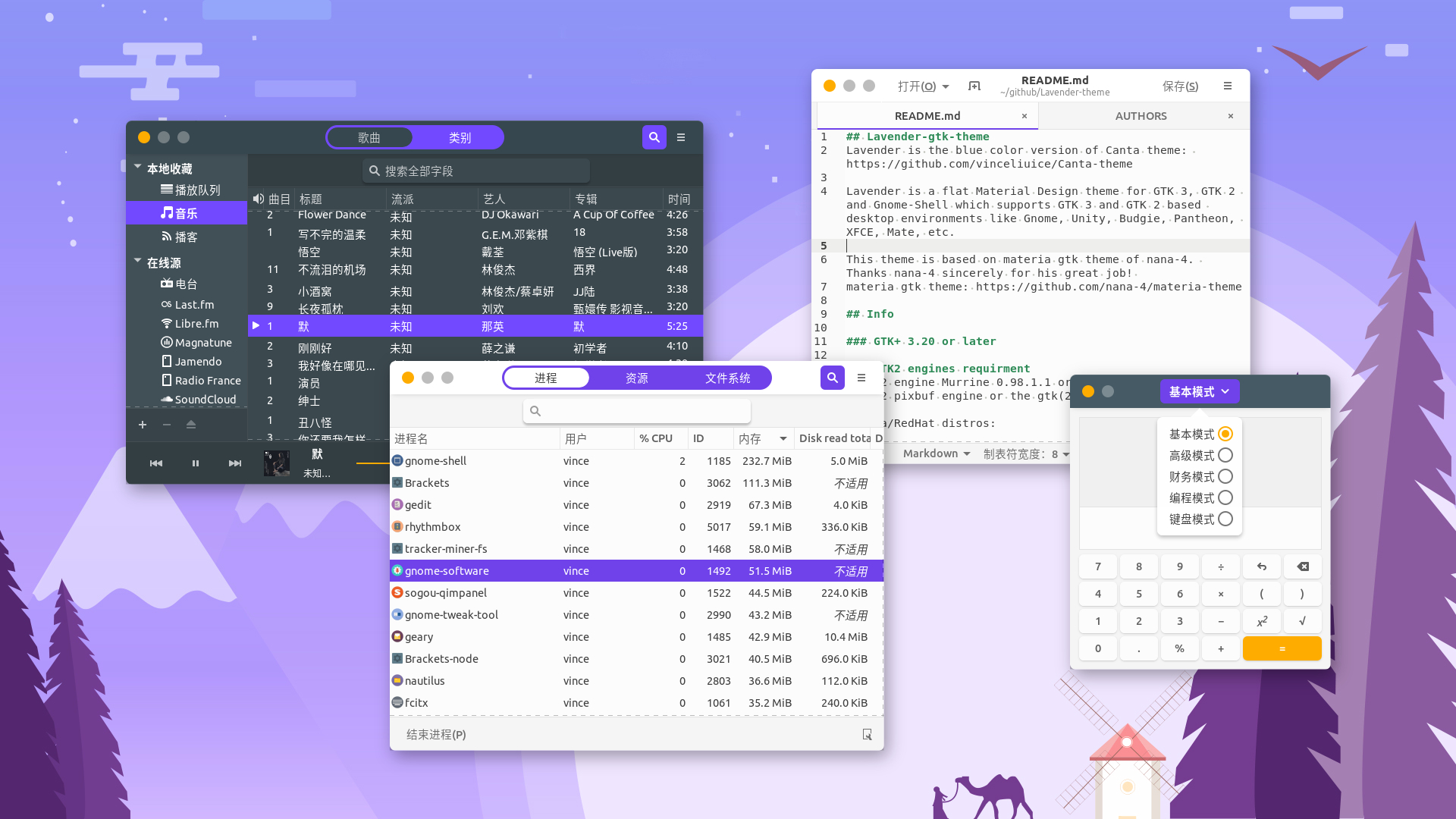Viewport: 1456px width, 819px height.
Task: Select the Play Queue item 播放队列
Action: pyautogui.click(x=187, y=190)
